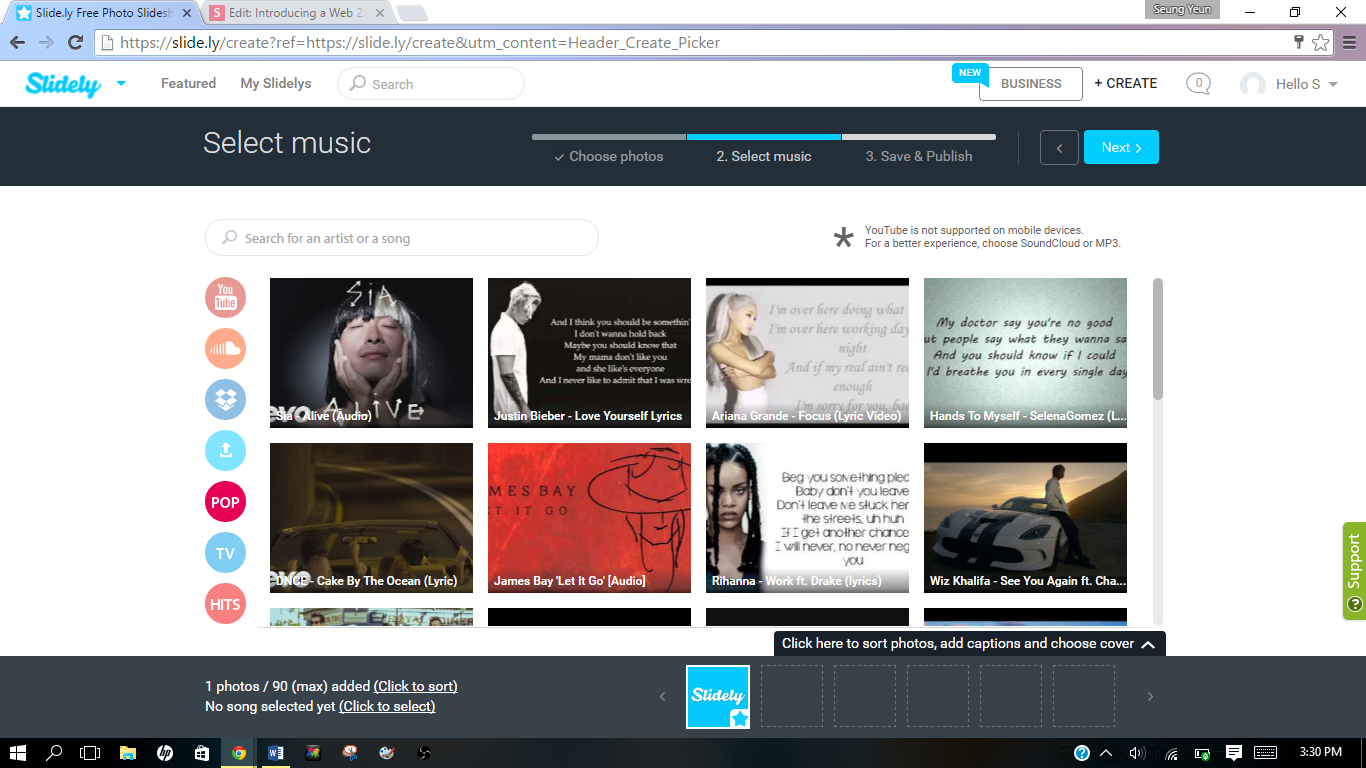
Task: Open Chrome's hamburger menu
Action: [1349, 43]
